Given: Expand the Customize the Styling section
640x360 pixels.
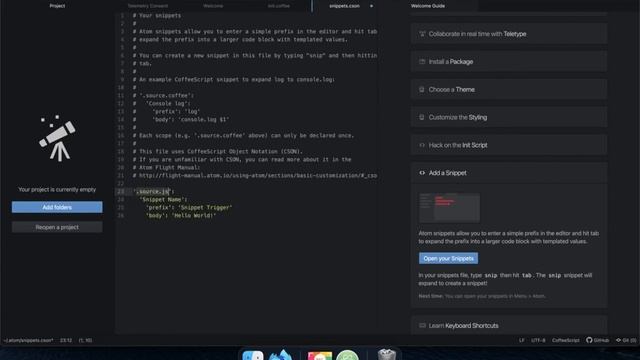Looking at the screenshot, I should click(x=509, y=117).
